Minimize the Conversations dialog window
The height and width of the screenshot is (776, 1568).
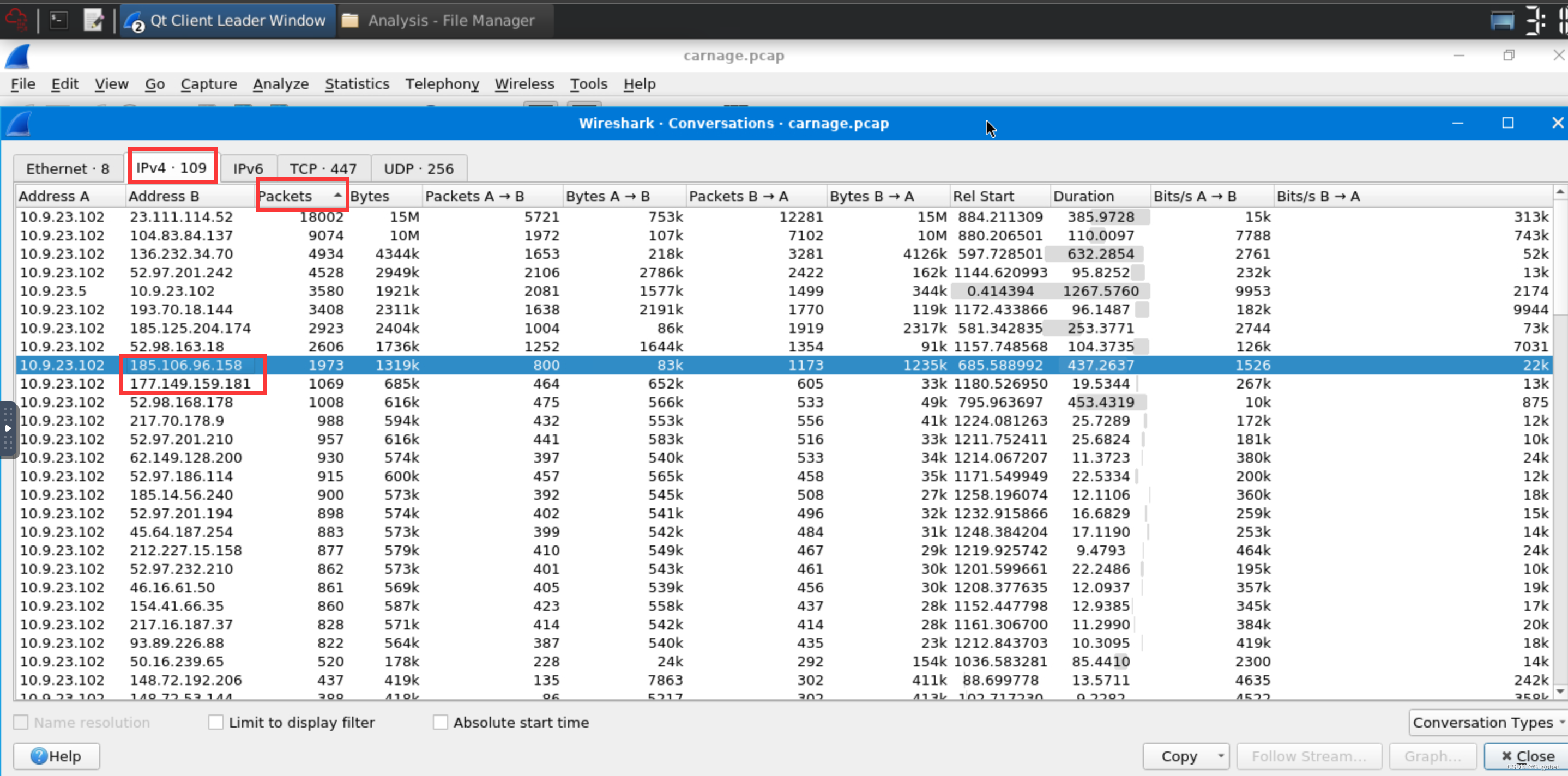pyautogui.click(x=1458, y=124)
